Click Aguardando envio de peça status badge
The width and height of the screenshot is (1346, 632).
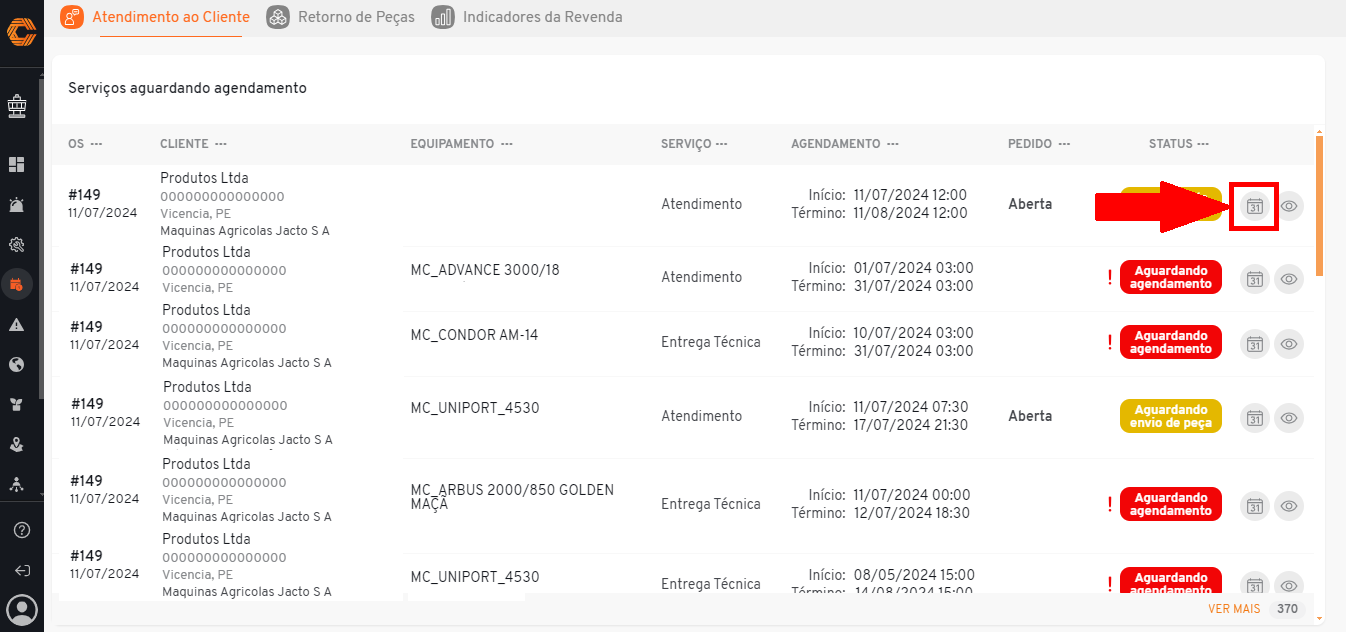(1171, 416)
